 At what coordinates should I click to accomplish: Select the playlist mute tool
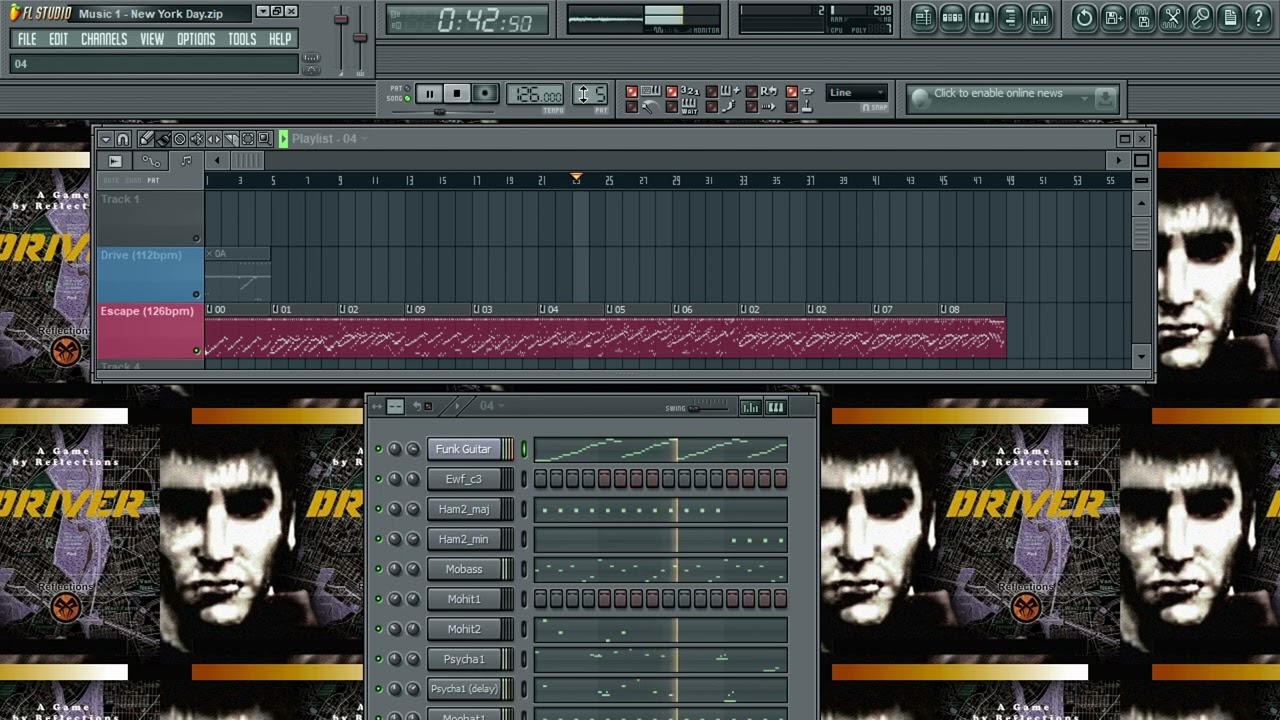[x=197, y=139]
